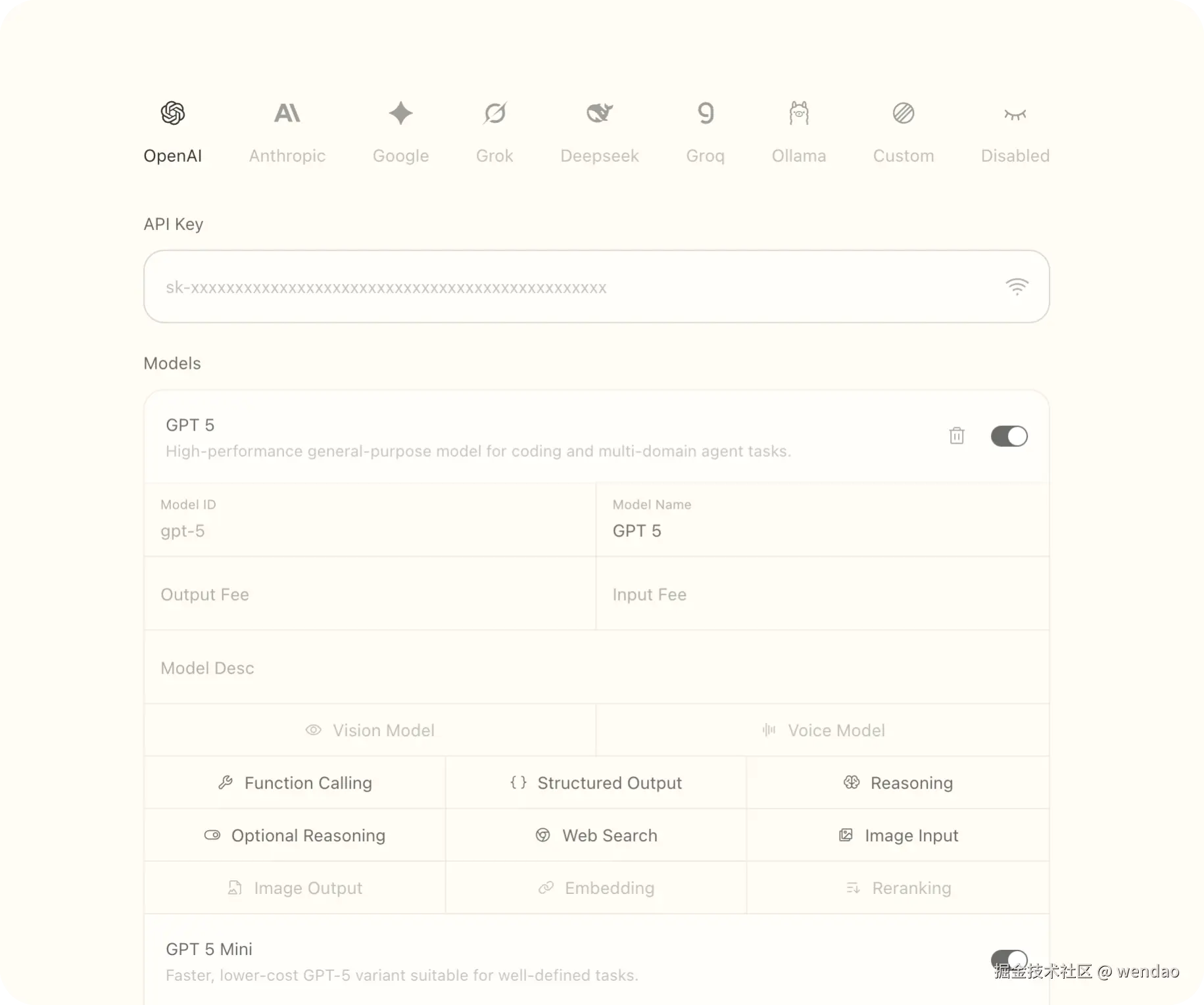Choose the Google provider star icon
The height and width of the screenshot is (1005, 1204).
click(x=400, y=113)
